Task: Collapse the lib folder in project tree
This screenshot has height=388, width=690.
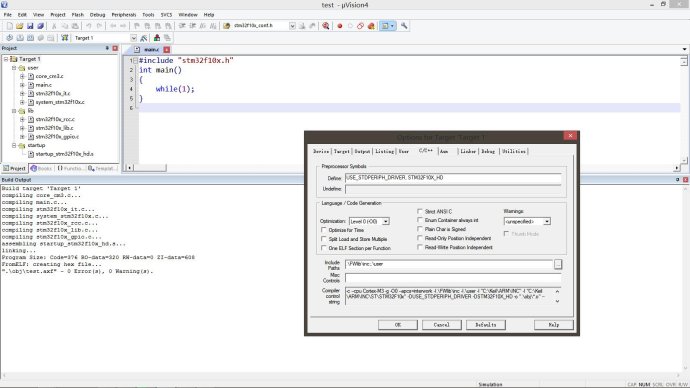Action: [14, 111]
